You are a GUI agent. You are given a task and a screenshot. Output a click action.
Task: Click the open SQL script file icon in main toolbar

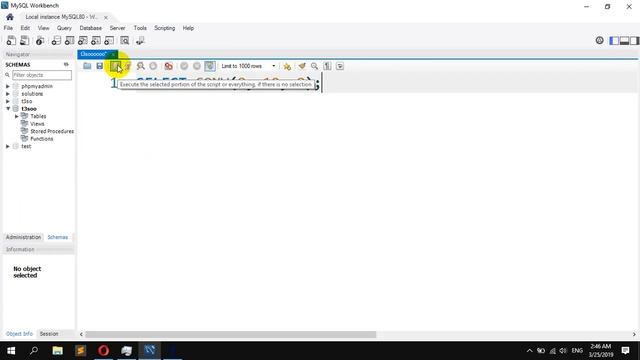(24, 40)
